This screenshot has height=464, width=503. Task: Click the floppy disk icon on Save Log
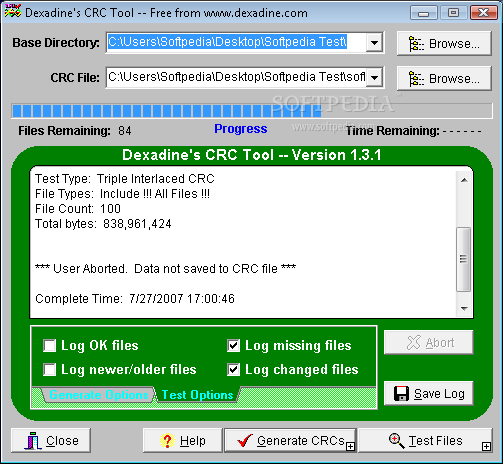pos(401,394)
